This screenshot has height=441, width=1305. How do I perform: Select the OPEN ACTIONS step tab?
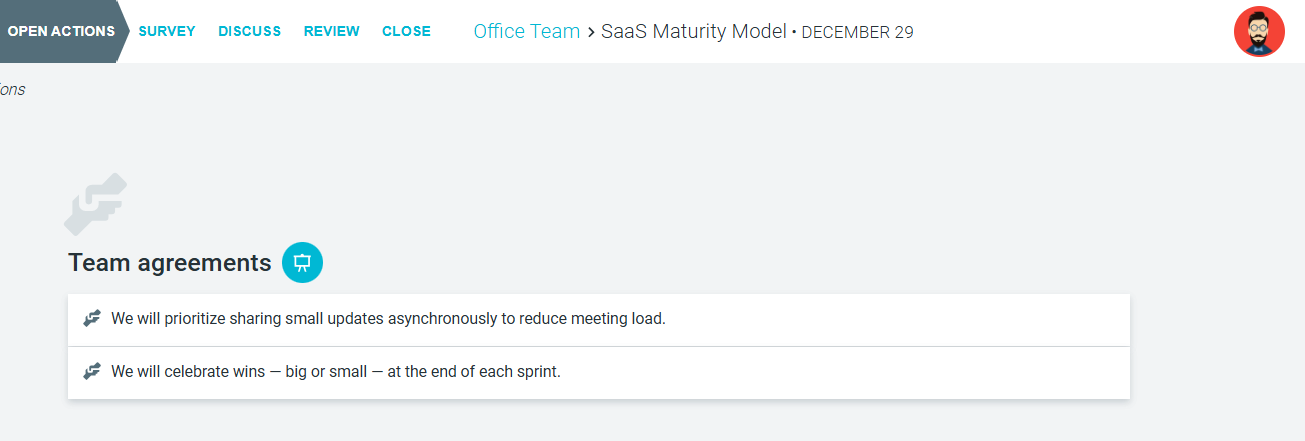pos(60,31)
